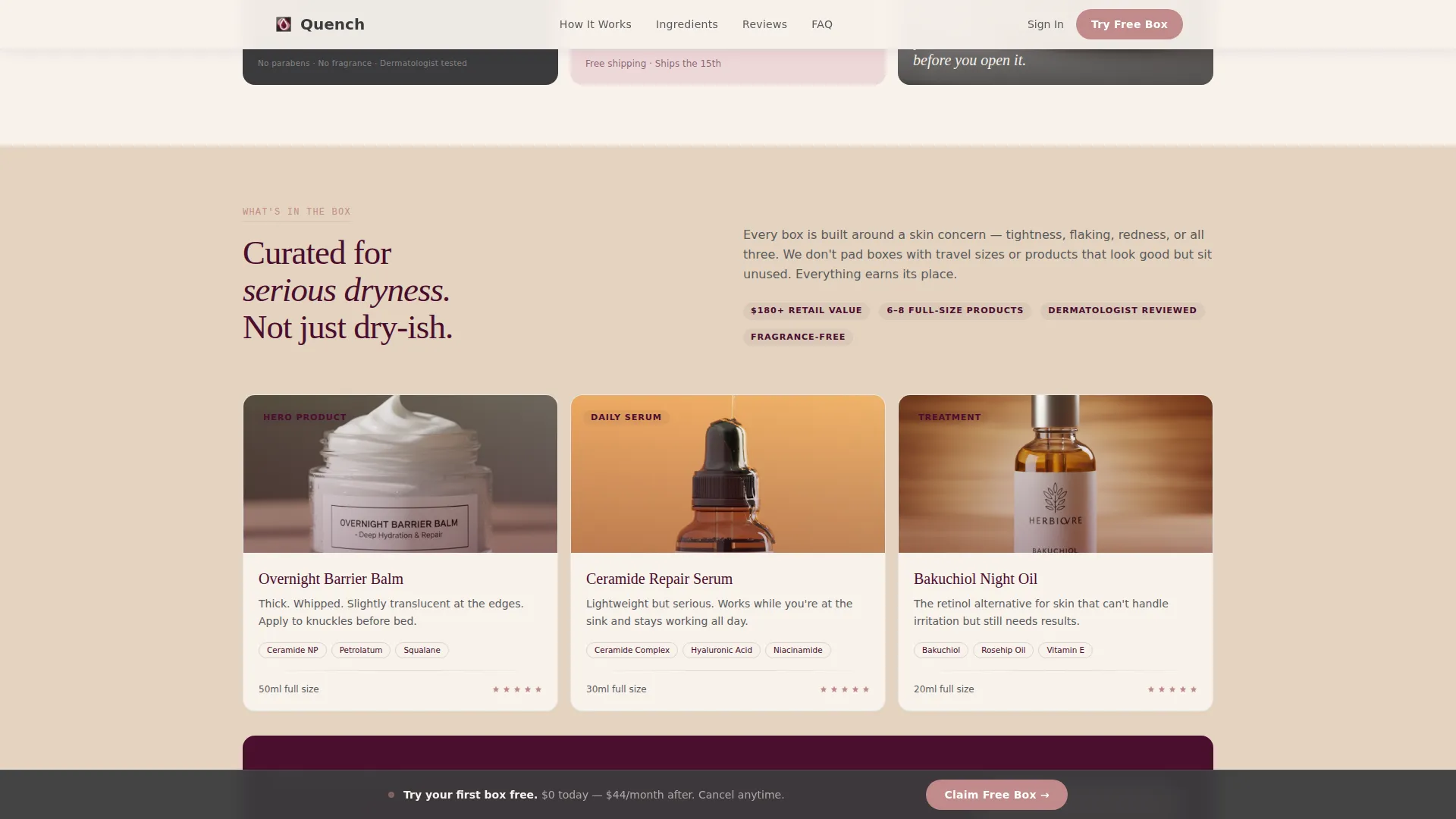
Task: Click the star rating on Bakuchiol Night Oil
Action: pyautogui.click(x=1172, y=689)
